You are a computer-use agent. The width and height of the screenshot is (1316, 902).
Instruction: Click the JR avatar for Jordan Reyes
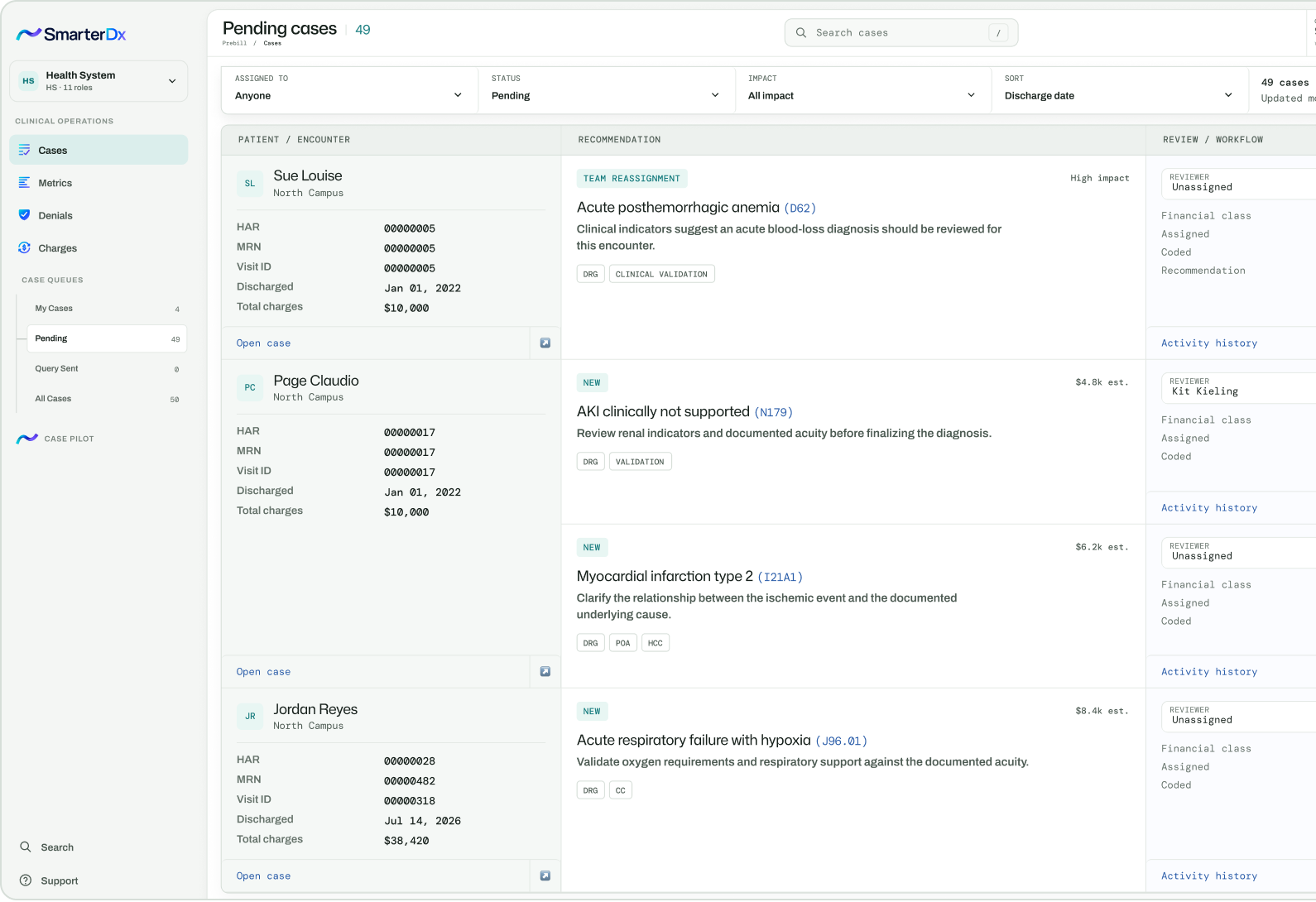coord(250,716)
